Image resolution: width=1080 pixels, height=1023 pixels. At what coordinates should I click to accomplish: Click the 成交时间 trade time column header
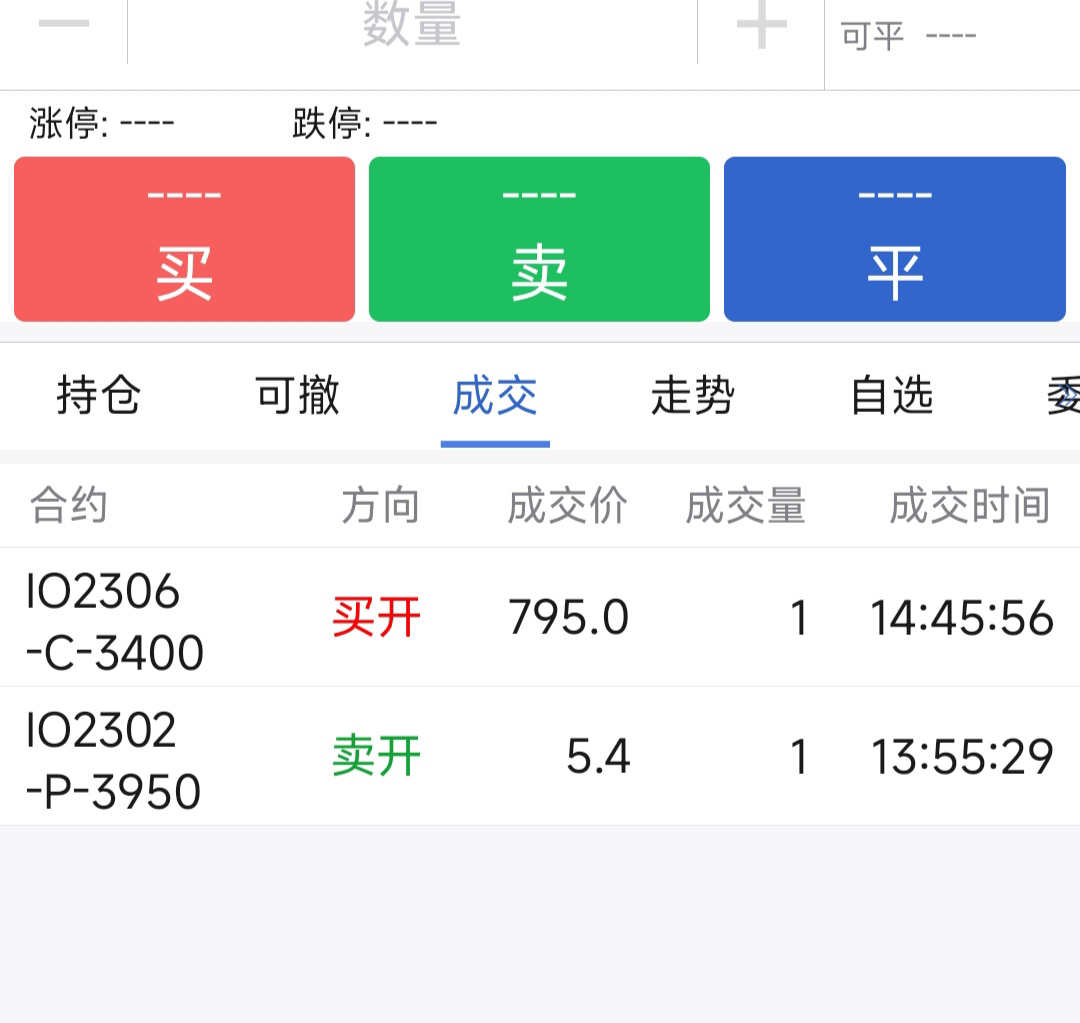[x=969, y=506]
